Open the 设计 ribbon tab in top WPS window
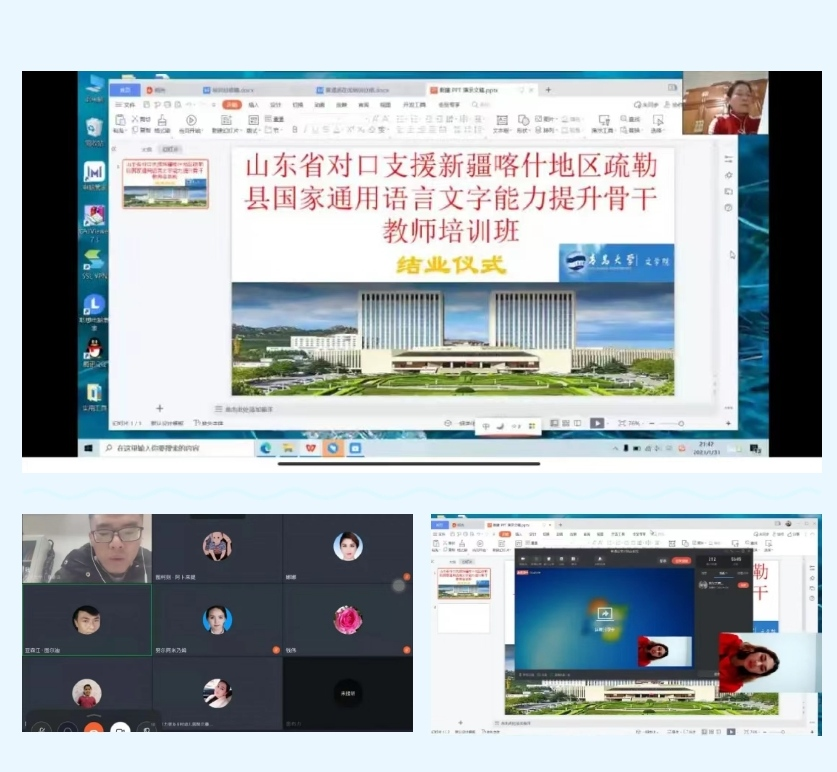The width and height of the screenshot is (837, 772). [275, 105]
